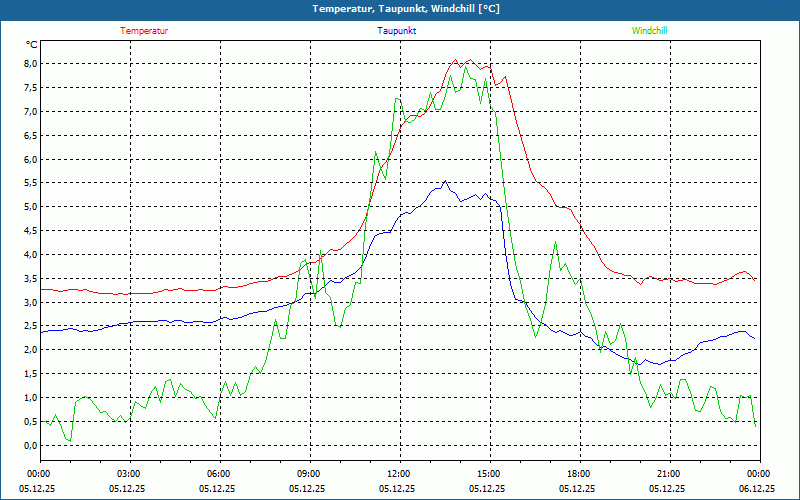The height and width of the screenshot is (500, 800).
Task: Select the 7,0 tick label on the Y-axis
Action: coord(30,111)
